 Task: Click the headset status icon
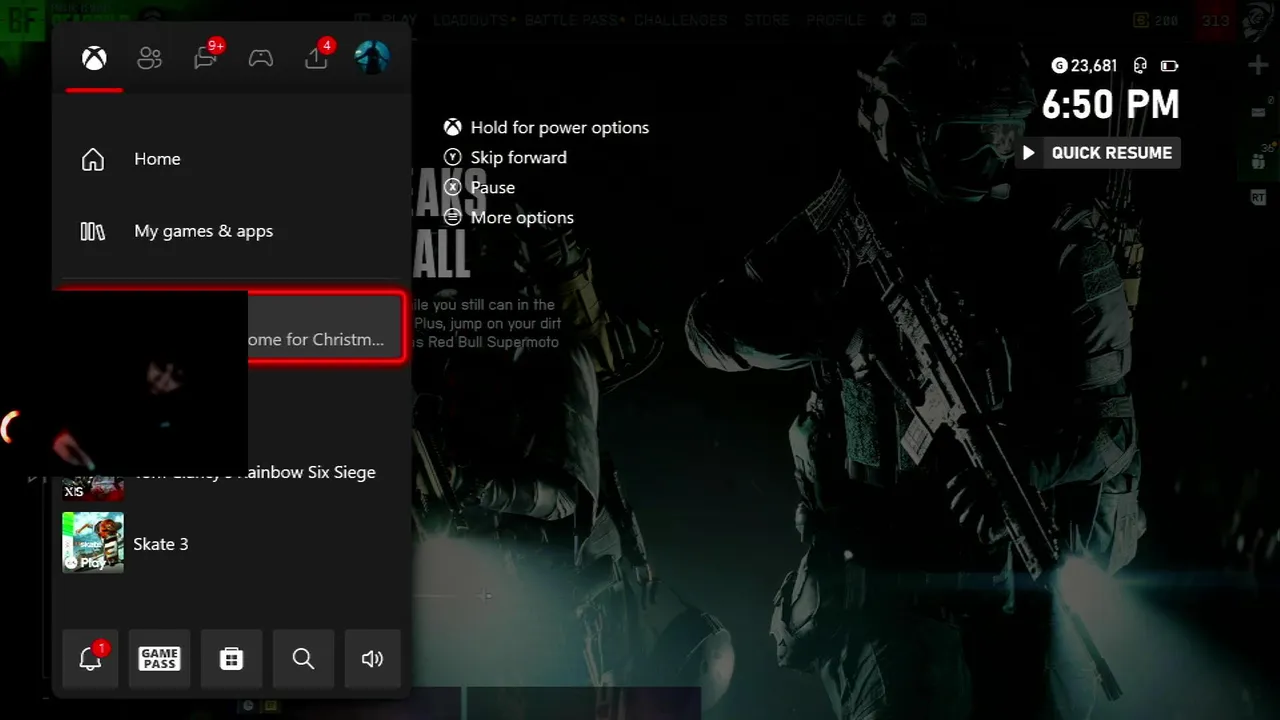tap(1140, 66)
